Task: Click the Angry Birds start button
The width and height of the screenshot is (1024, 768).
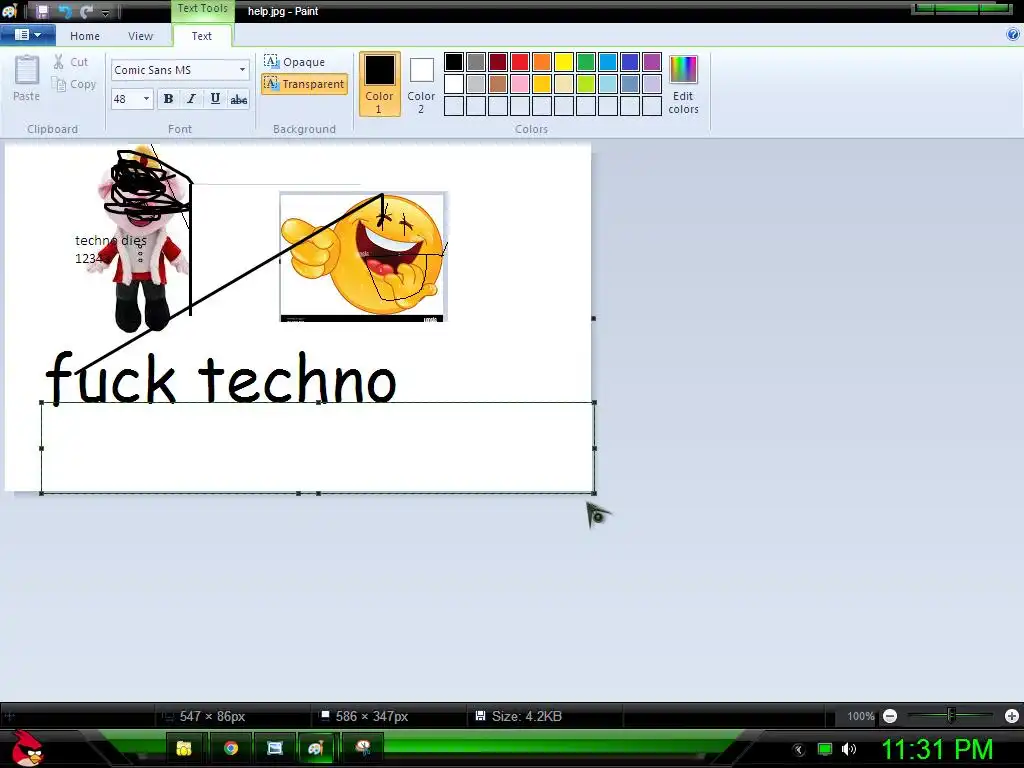Action: [26, 748]
